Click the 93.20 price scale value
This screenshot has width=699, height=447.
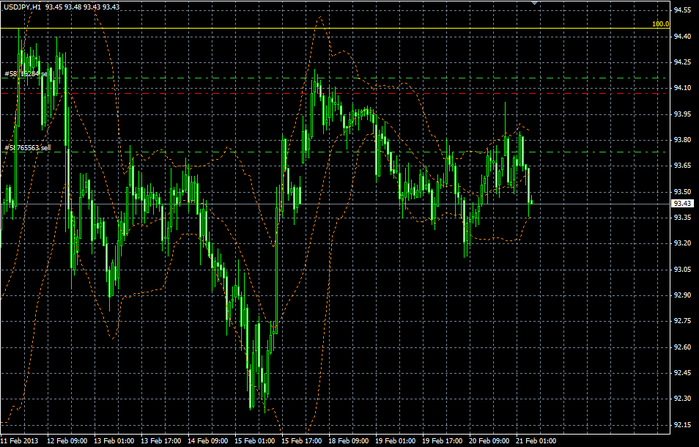683,243
